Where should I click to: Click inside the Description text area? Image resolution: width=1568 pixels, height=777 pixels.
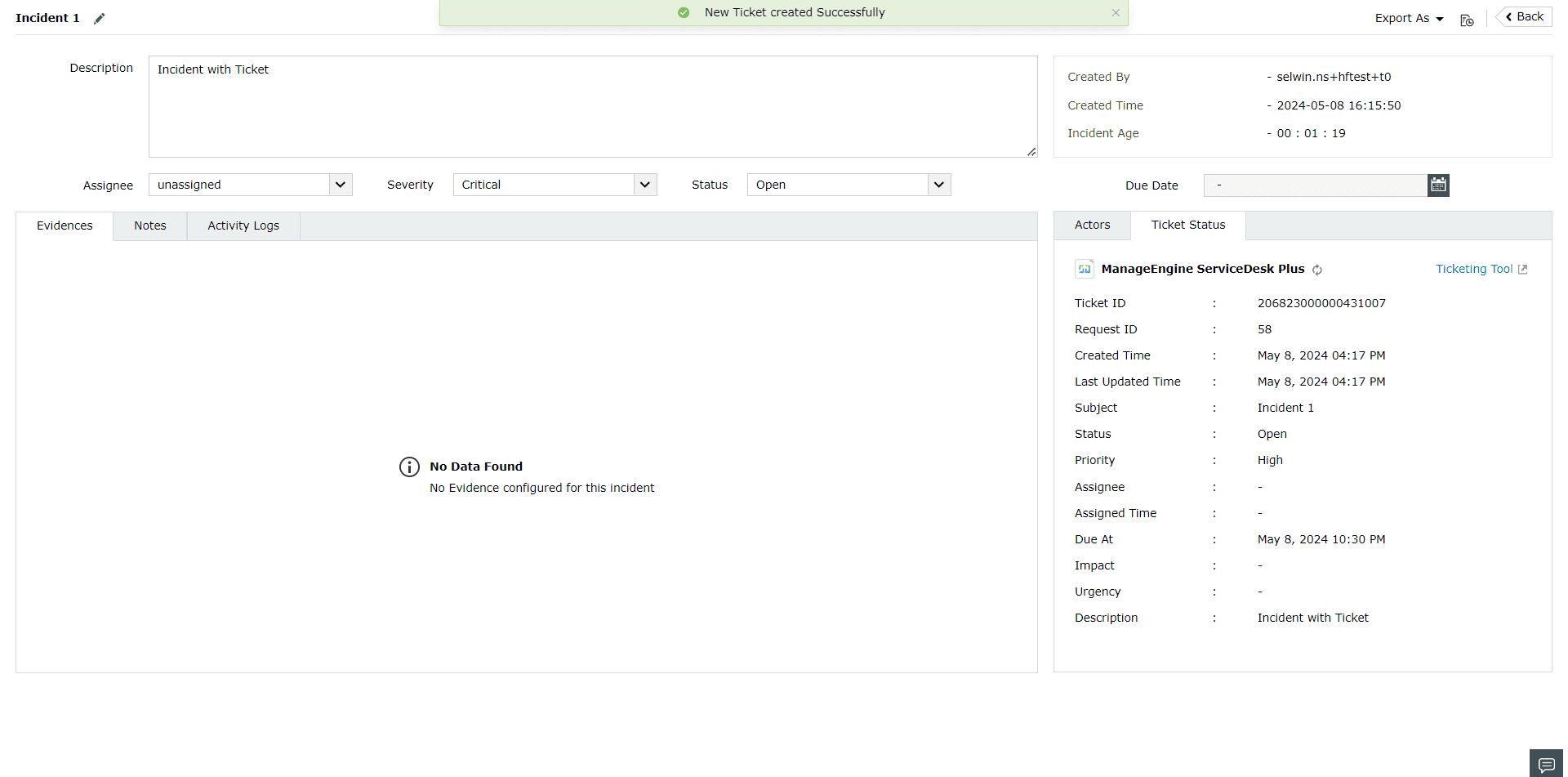coord(592,106)
